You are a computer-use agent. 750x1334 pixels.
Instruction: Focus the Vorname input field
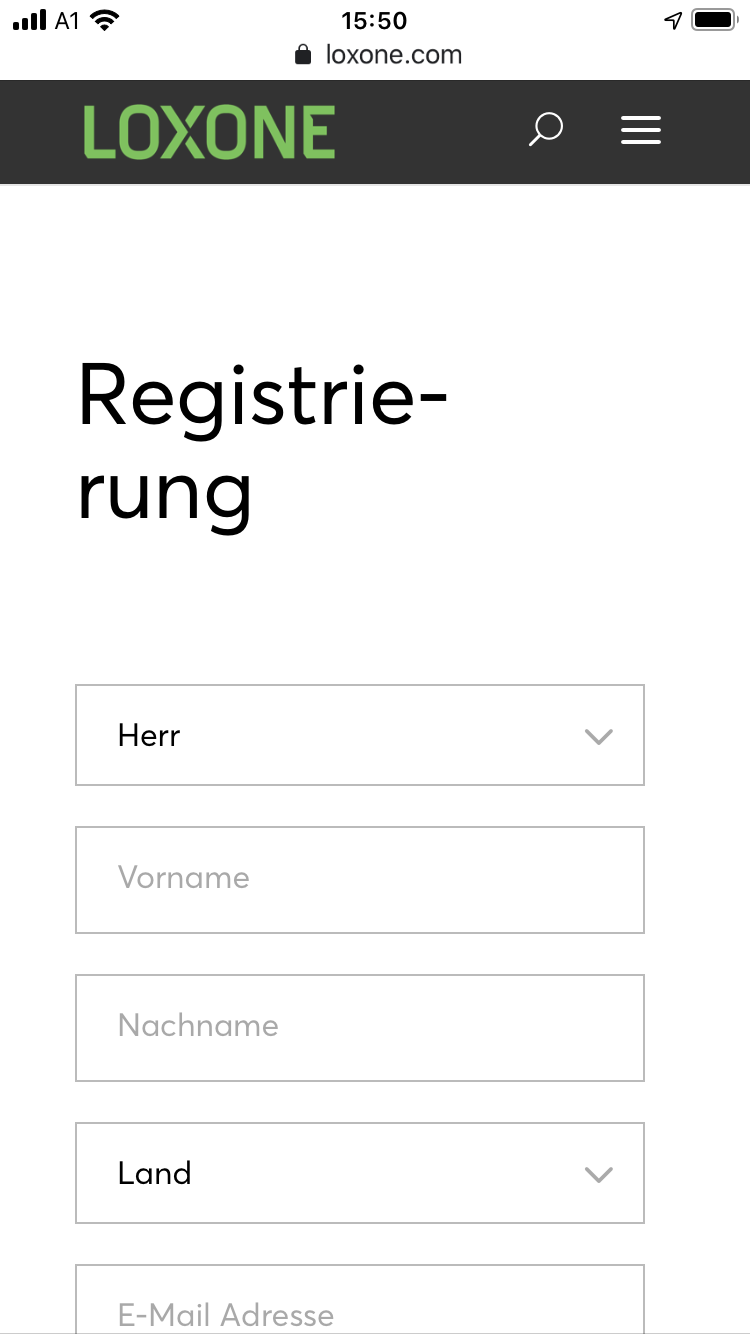pos(360,879)
